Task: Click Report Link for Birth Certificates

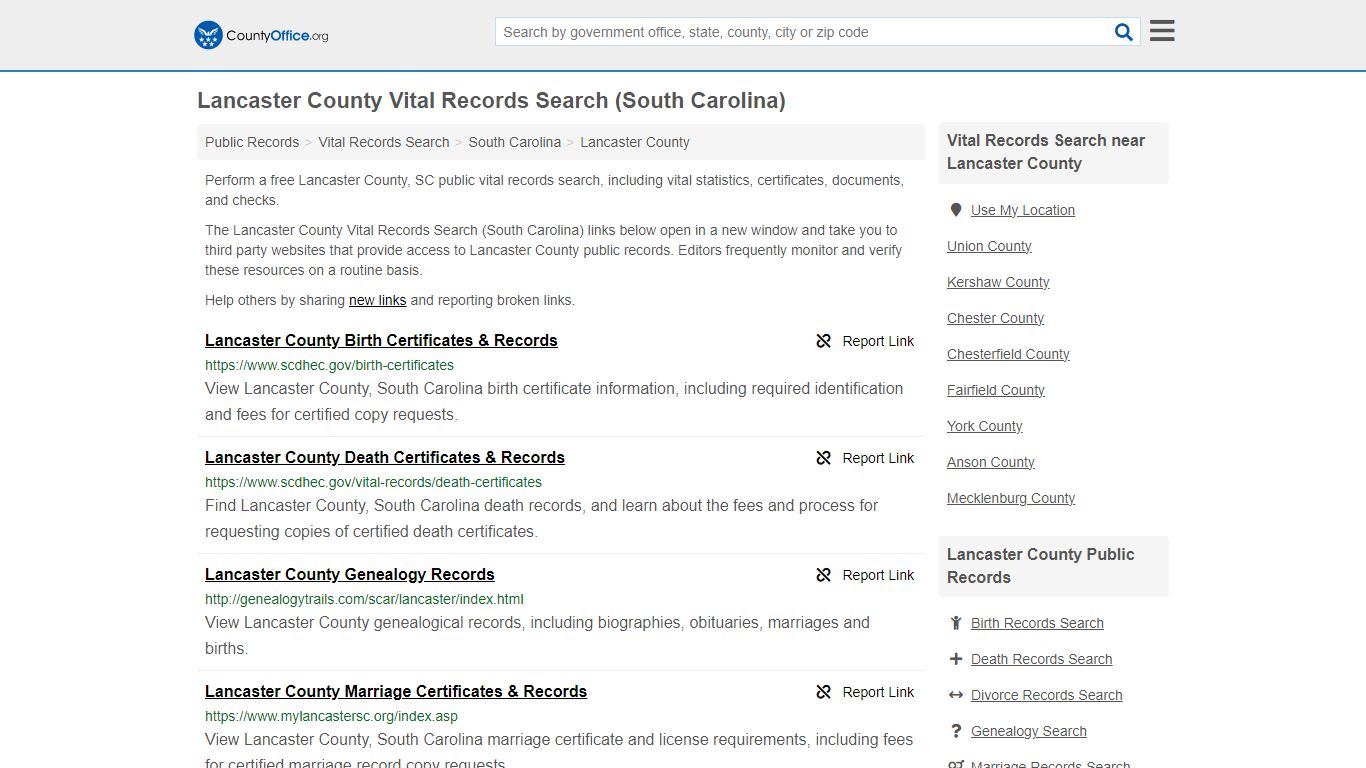Action: pyautogui.click(x=878, y=341)
